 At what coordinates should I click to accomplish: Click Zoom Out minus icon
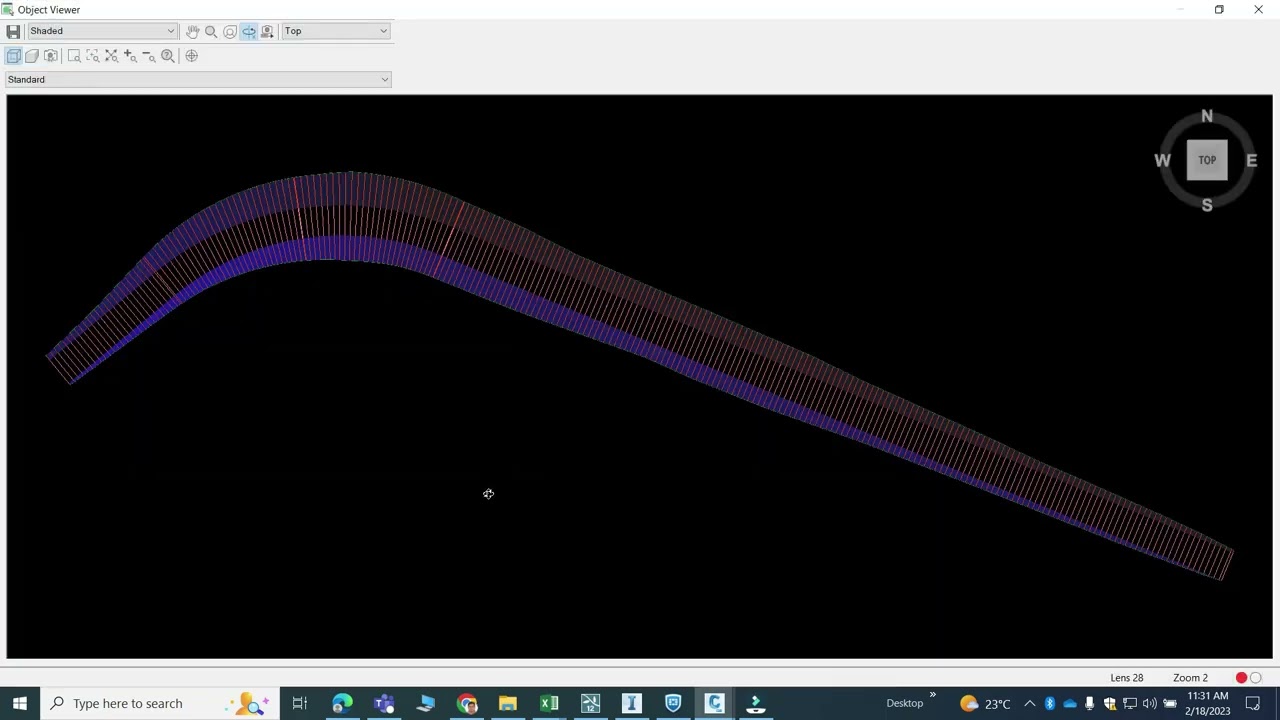point(148,56)
